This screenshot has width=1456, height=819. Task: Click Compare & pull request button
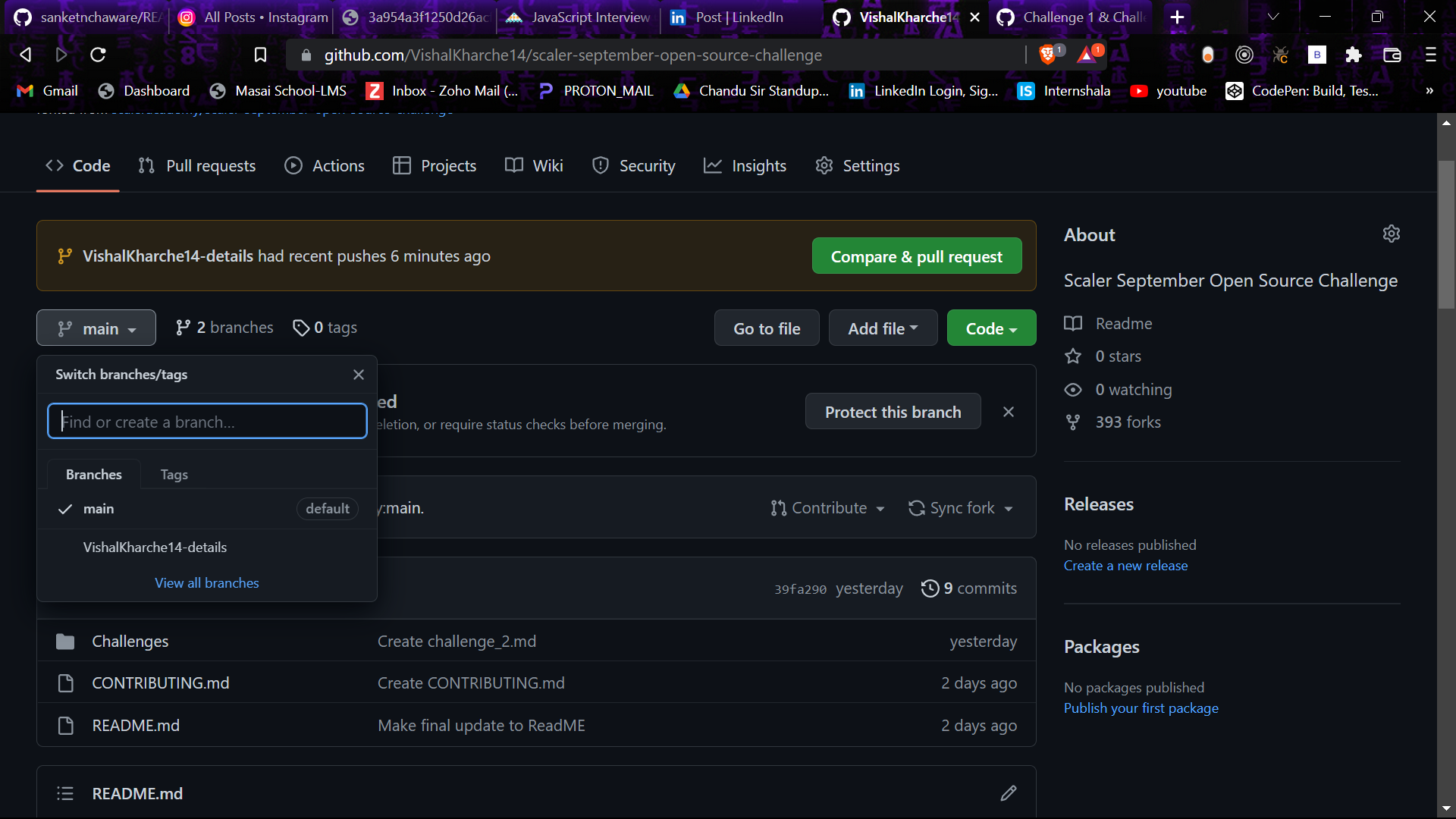tap(916, 256)
